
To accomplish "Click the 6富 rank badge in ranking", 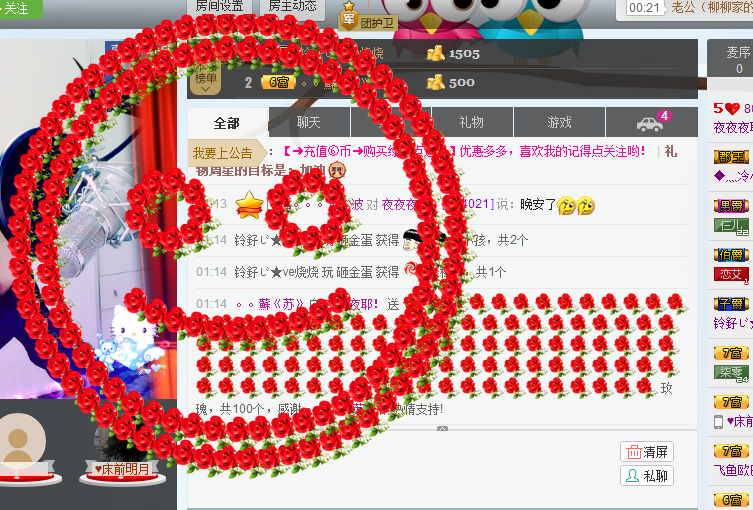I will (x=276, y=82).
